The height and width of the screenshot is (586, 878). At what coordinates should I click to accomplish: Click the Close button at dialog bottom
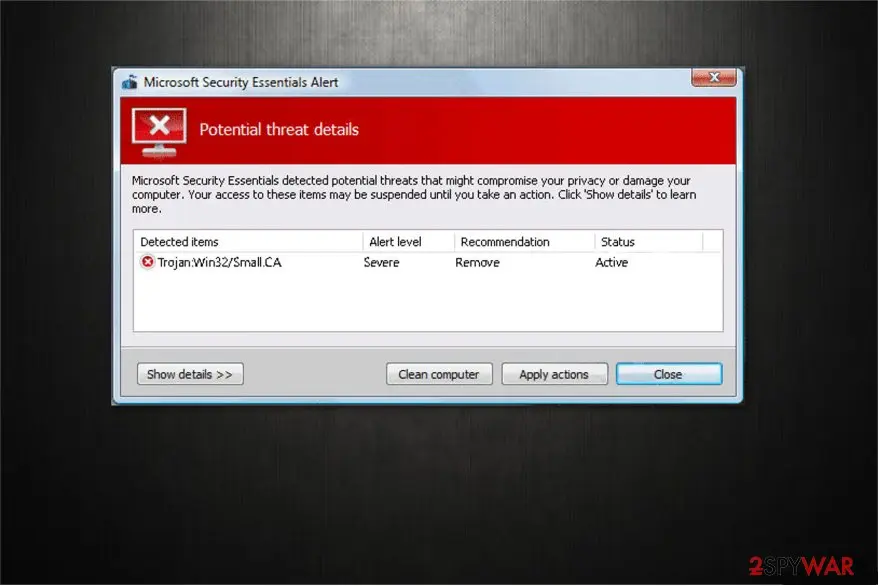[x=669, y=374]
